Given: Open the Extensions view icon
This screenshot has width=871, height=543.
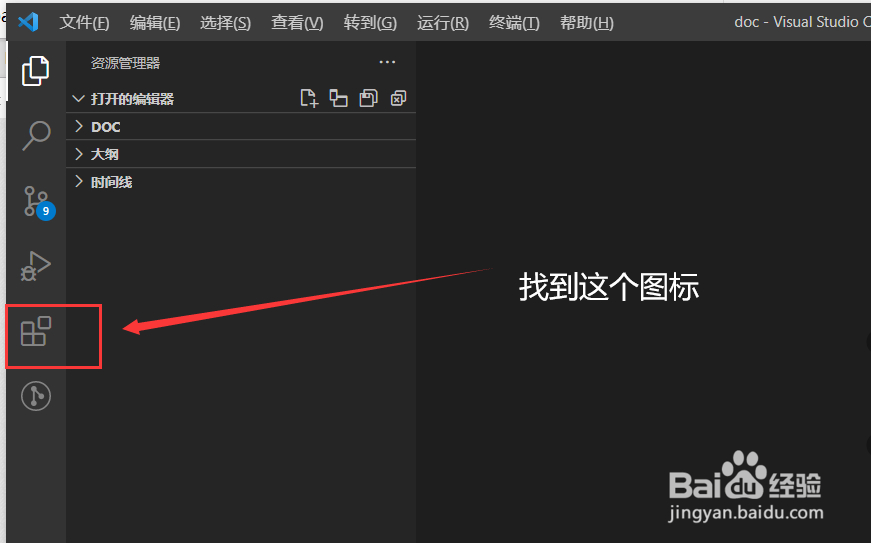Looking at the screenshot, I should tap(36, 331).
